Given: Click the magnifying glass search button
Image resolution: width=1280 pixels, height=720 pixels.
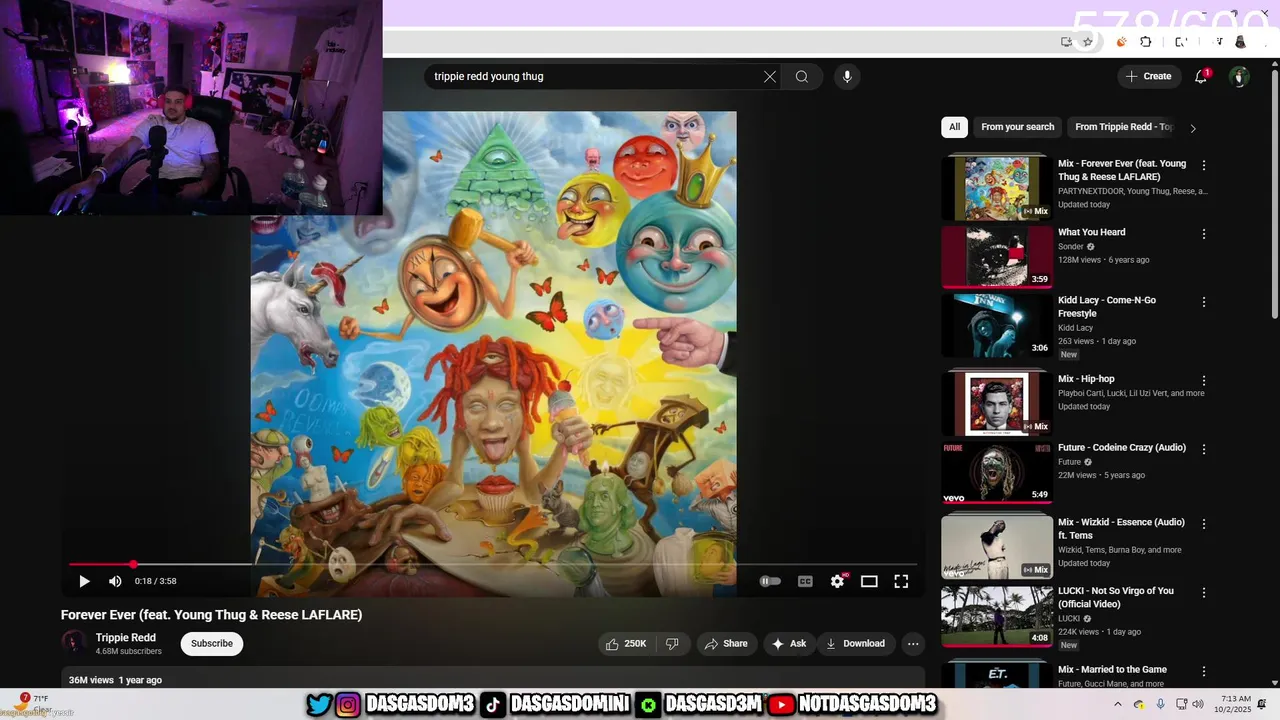Looking at the screenshot, I should [x=802, y=77].
